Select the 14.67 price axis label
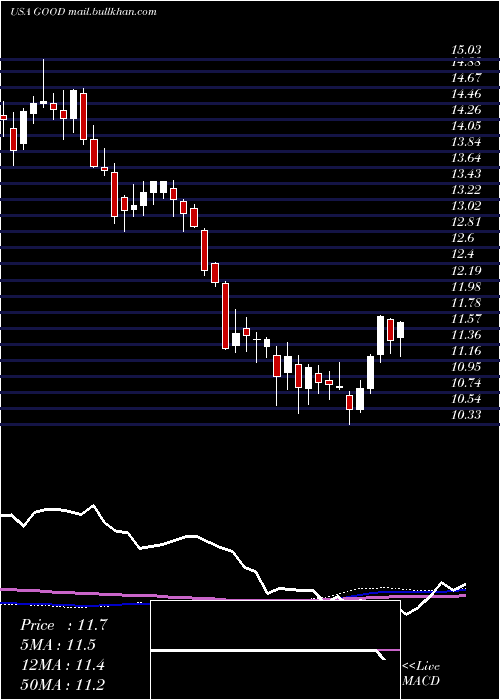This screenshot has height=700, width=500. point(466,78)
